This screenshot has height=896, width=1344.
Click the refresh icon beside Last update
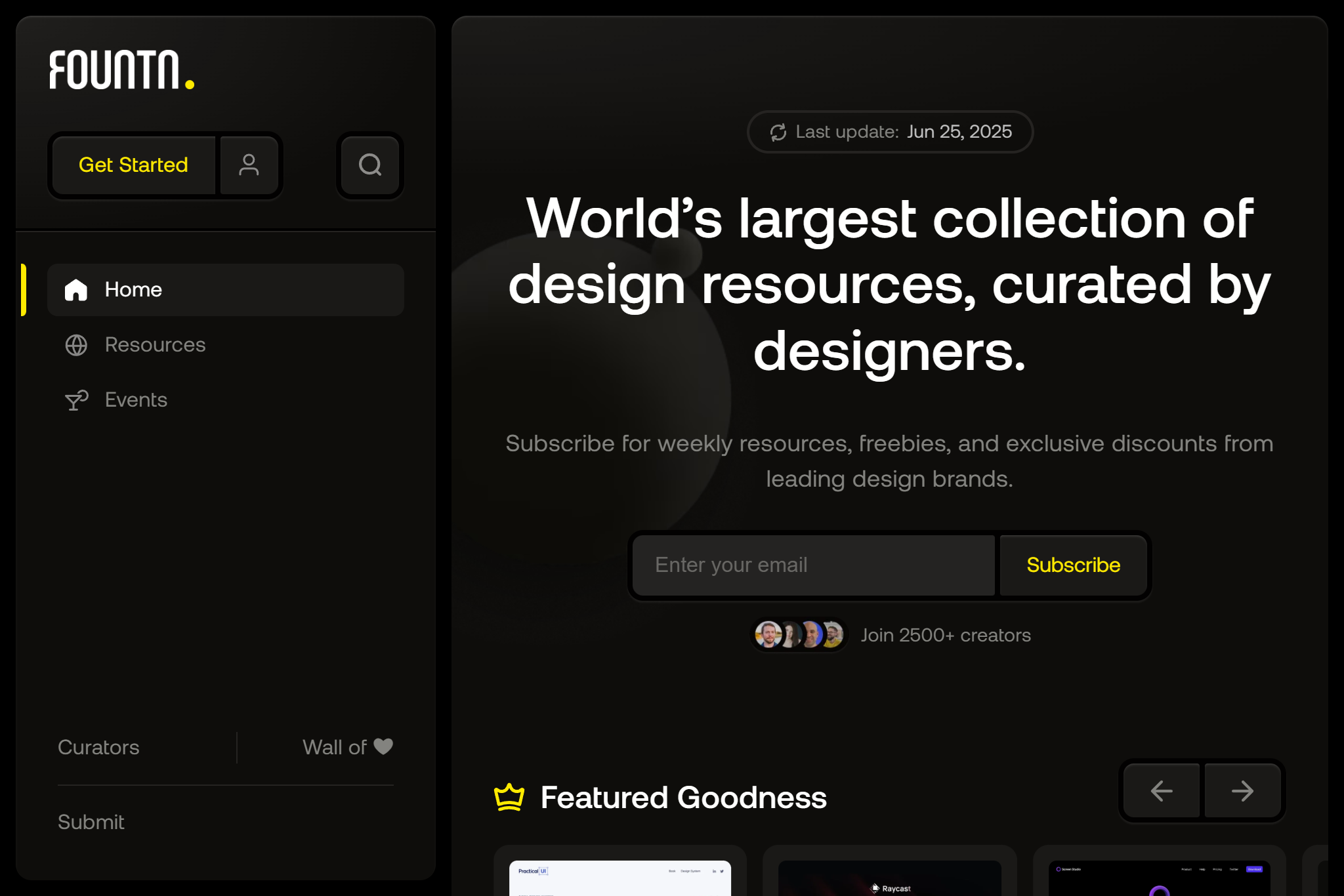(x=778, y=132)
